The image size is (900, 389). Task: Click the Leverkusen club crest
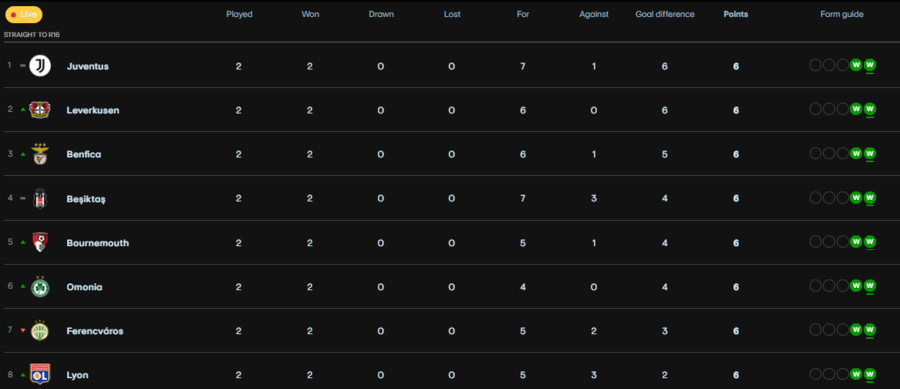pyautogui.click(x=40, y=110)
